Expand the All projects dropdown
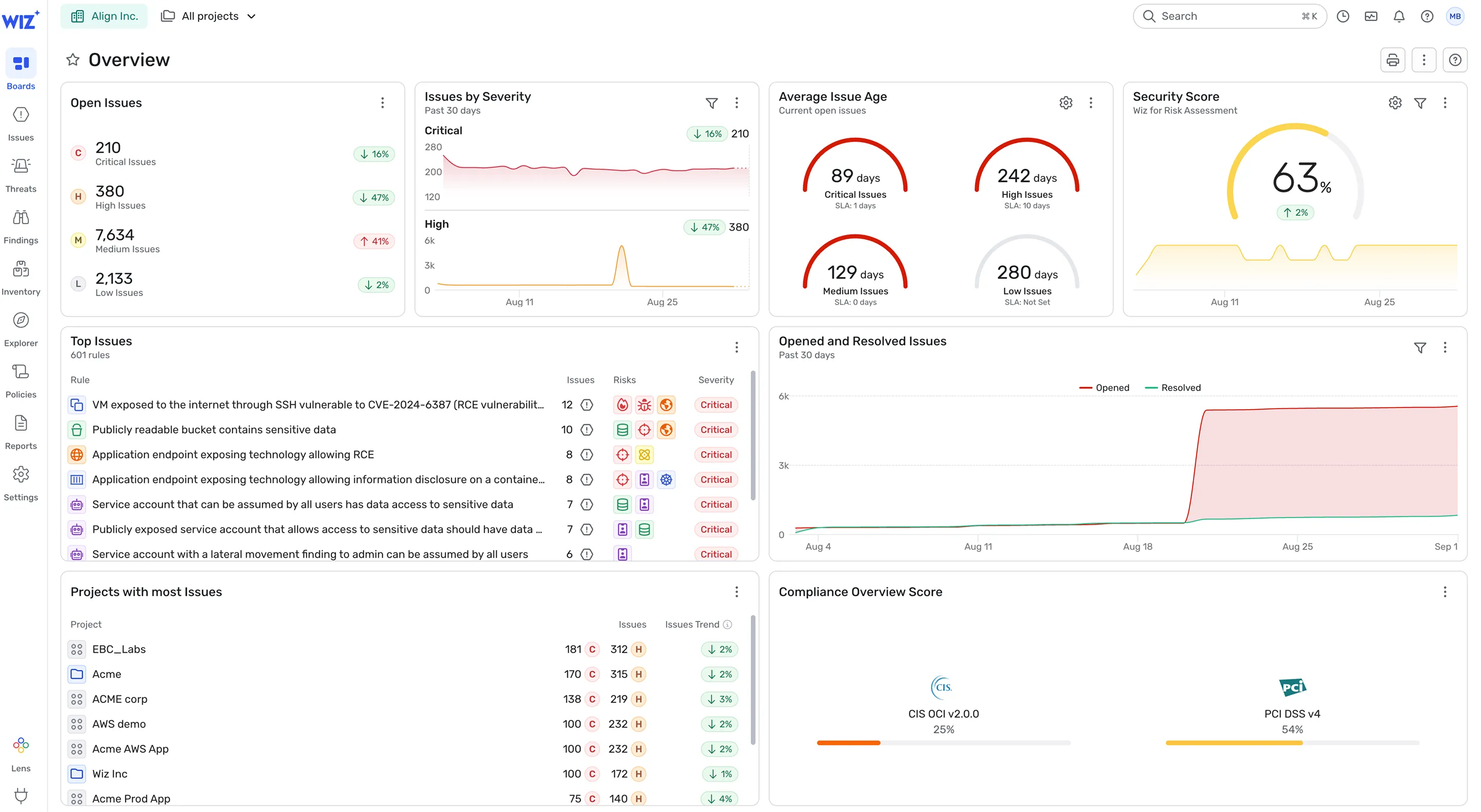The image size is (1481, 812). tap(209, 16)
